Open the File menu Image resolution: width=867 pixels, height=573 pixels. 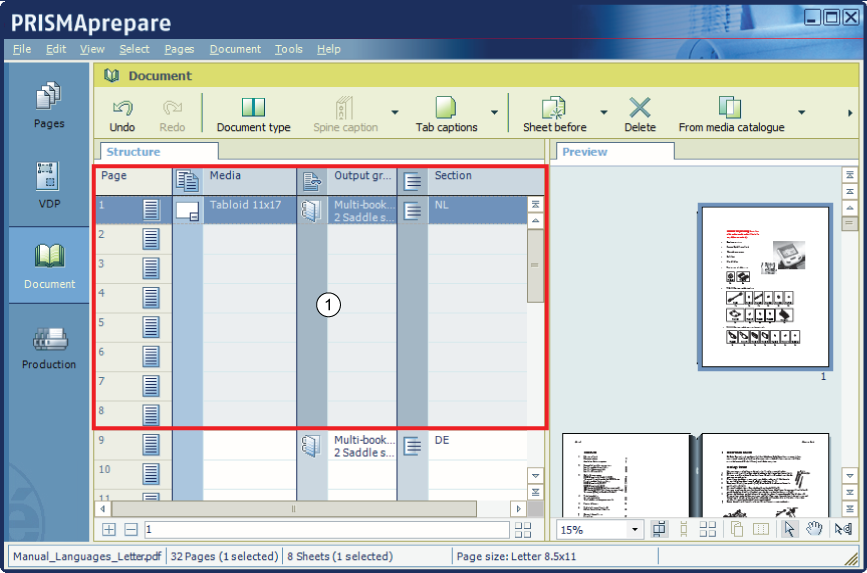22,49
